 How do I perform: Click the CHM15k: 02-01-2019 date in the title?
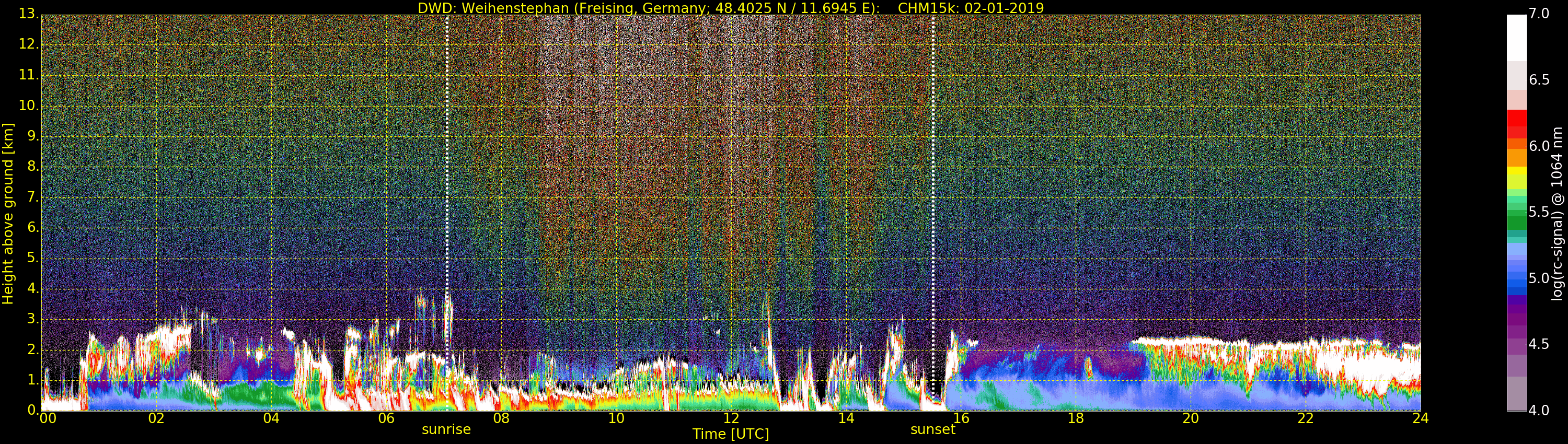(x=970, y=8)
